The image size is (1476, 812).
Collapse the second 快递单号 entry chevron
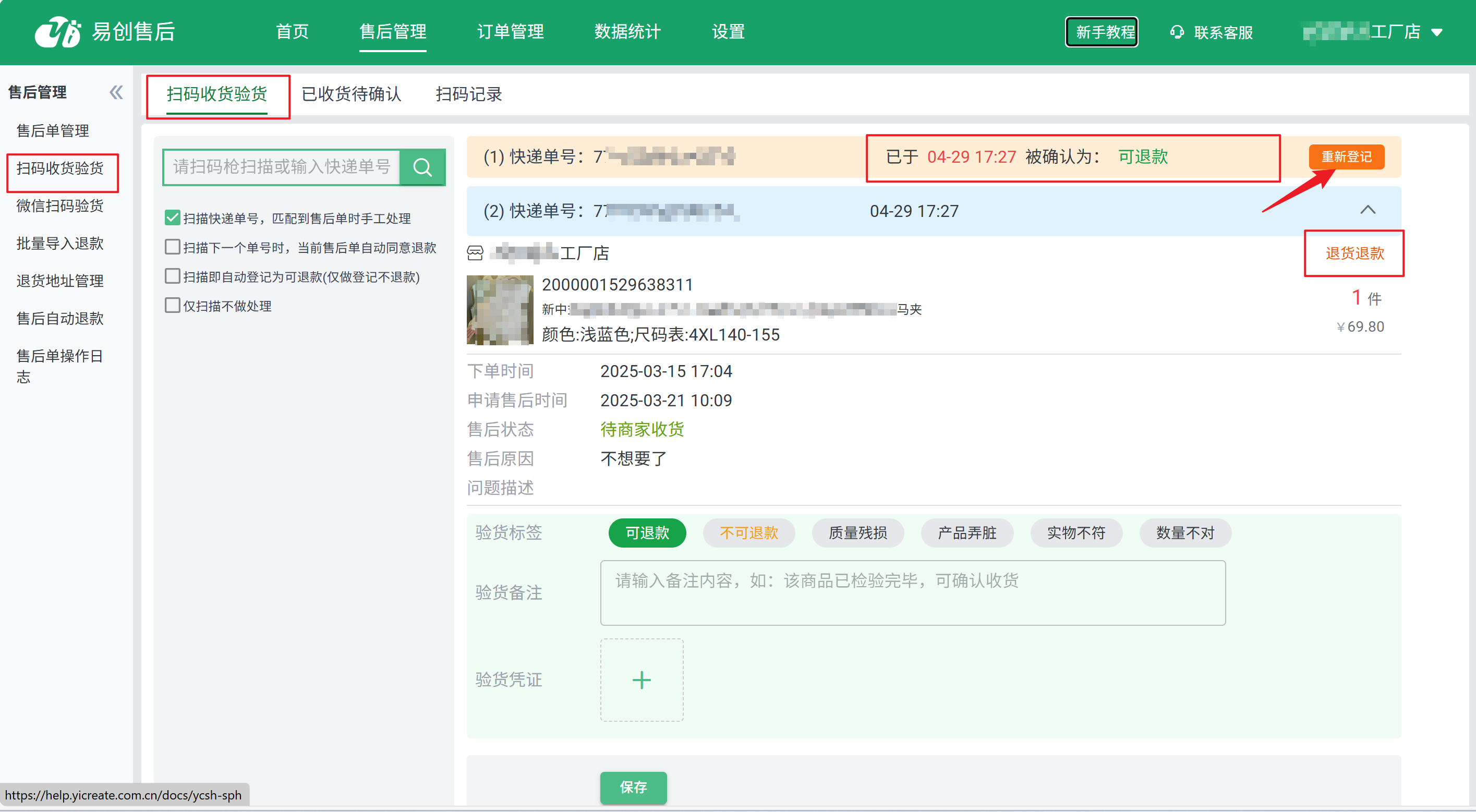coord(1367,210)
